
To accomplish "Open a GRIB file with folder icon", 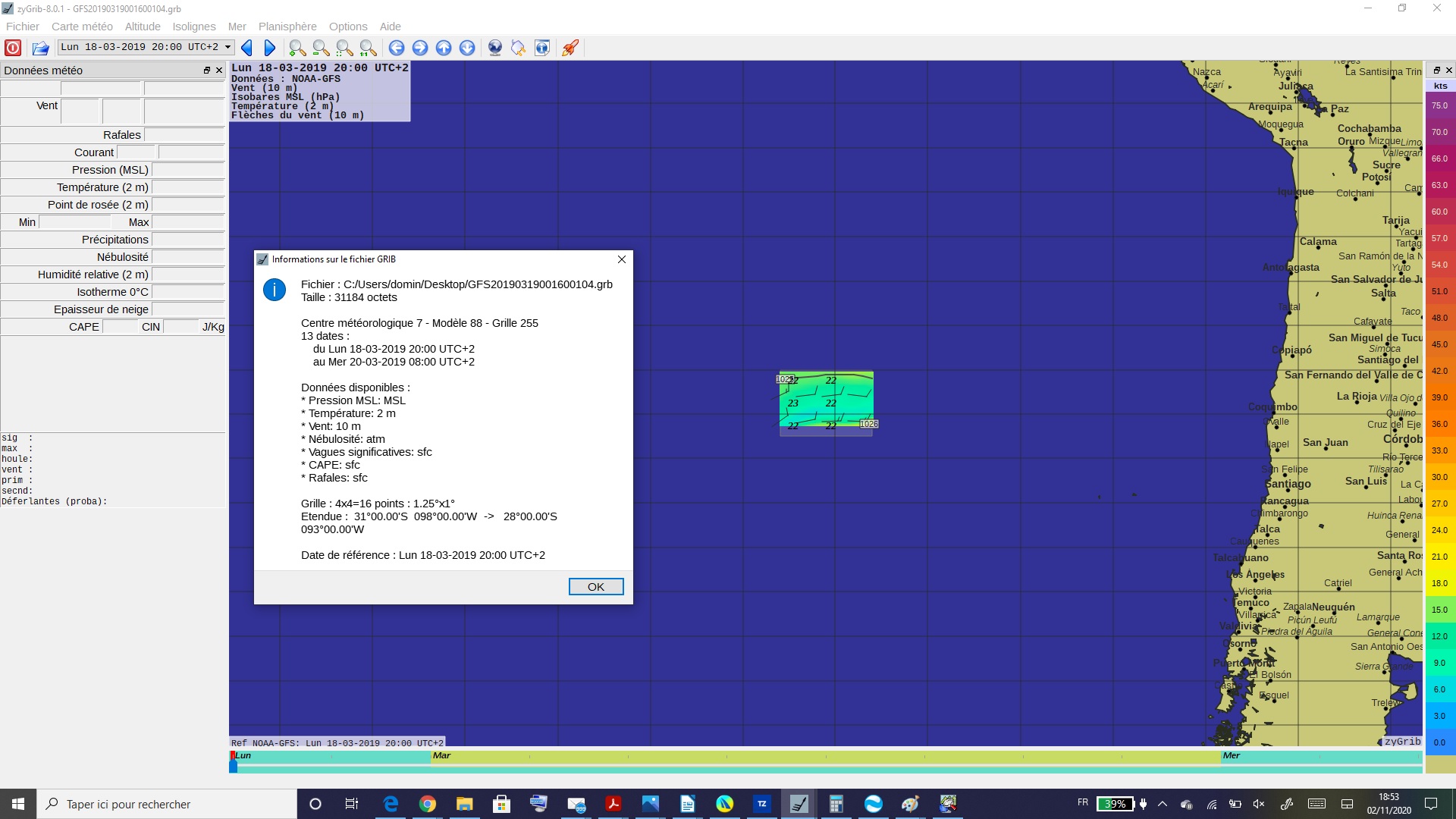I will [40, 48].
